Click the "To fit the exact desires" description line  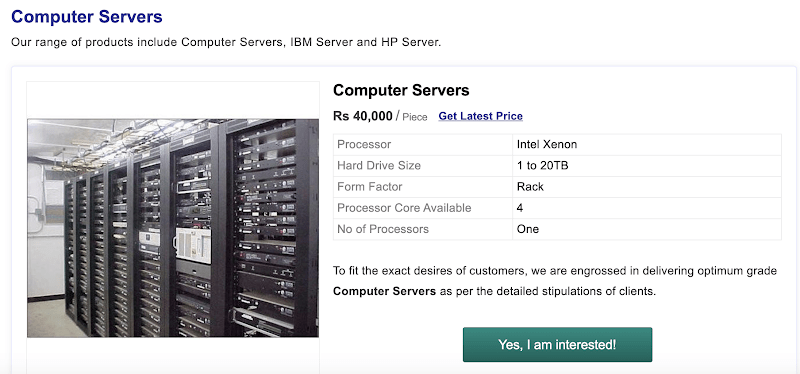pos(555,271)
